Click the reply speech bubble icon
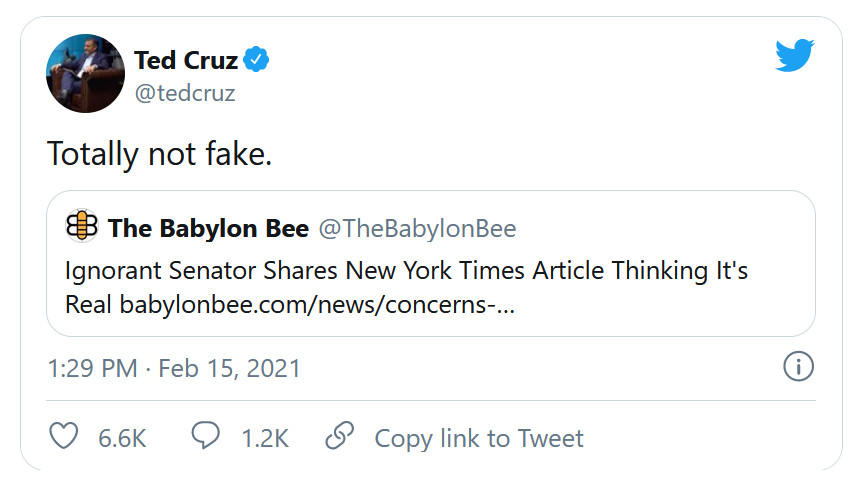 (x=206, y=437)
